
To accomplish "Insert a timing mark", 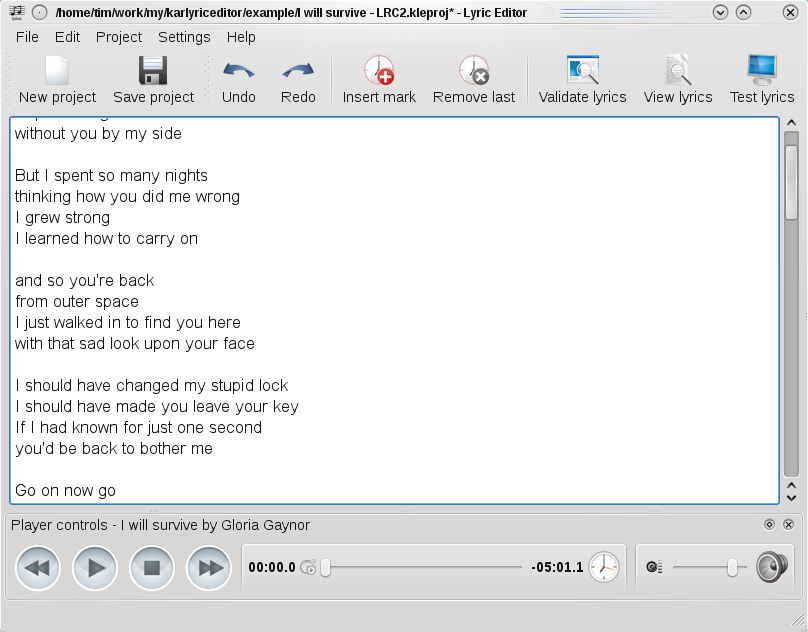I will click(379, 80).
